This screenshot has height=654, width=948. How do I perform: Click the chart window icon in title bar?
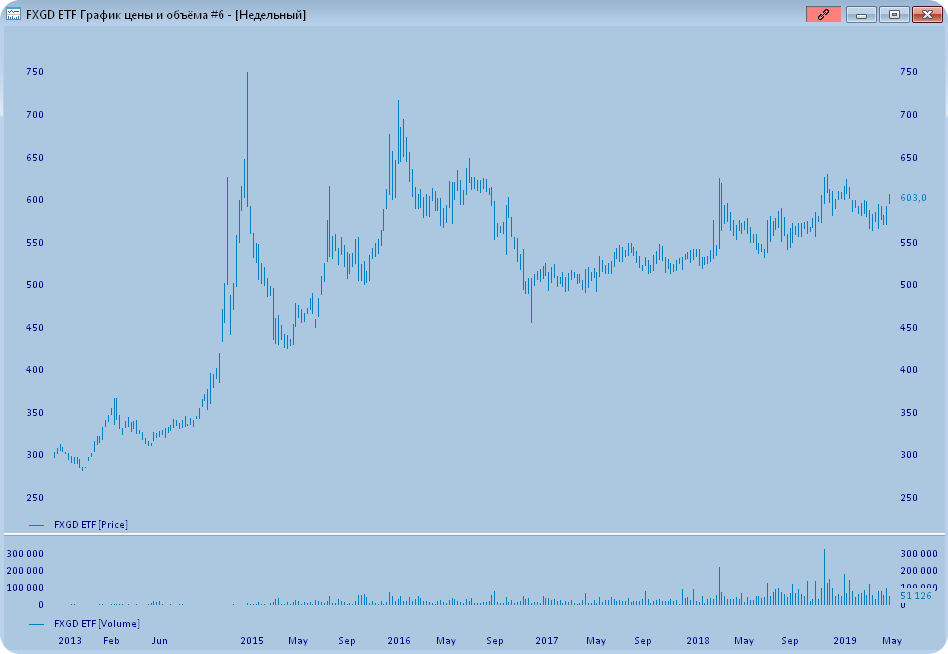point(13,15)
